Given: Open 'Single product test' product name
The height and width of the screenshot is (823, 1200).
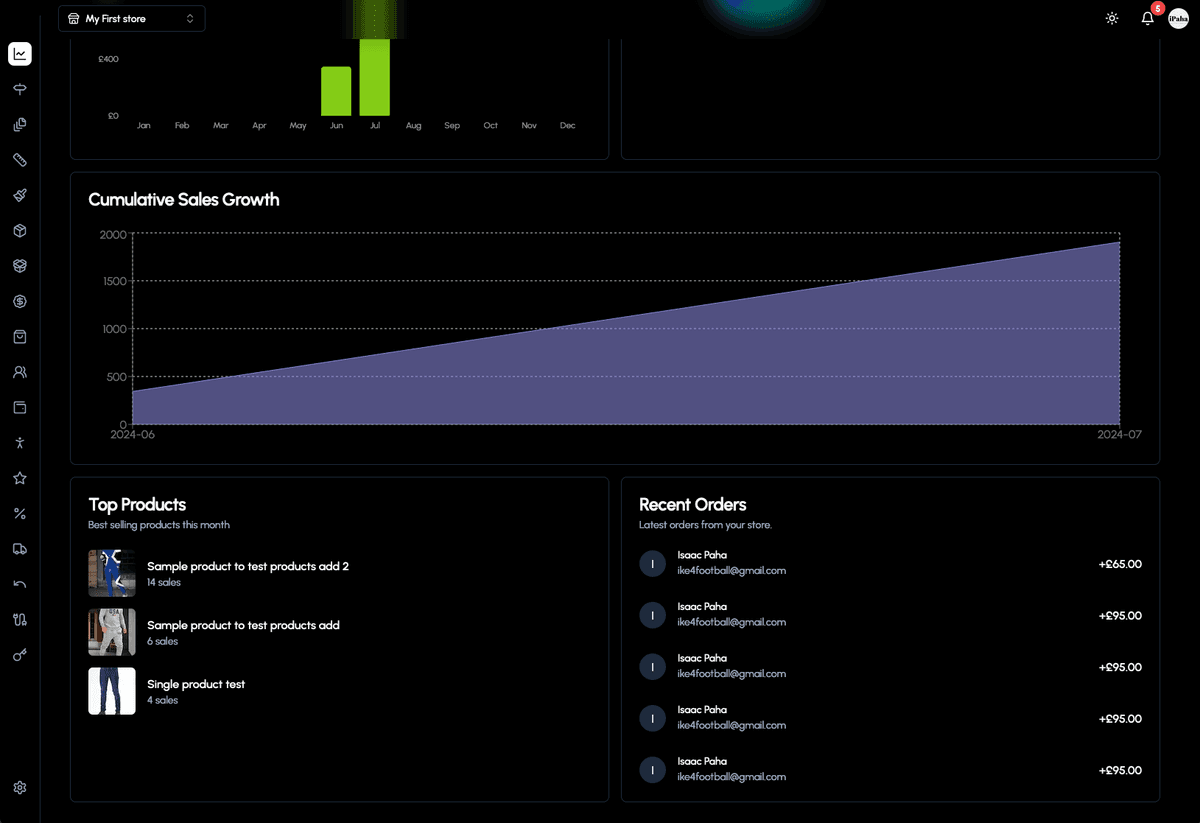Looking at the screenshot, I should (196, 684).
